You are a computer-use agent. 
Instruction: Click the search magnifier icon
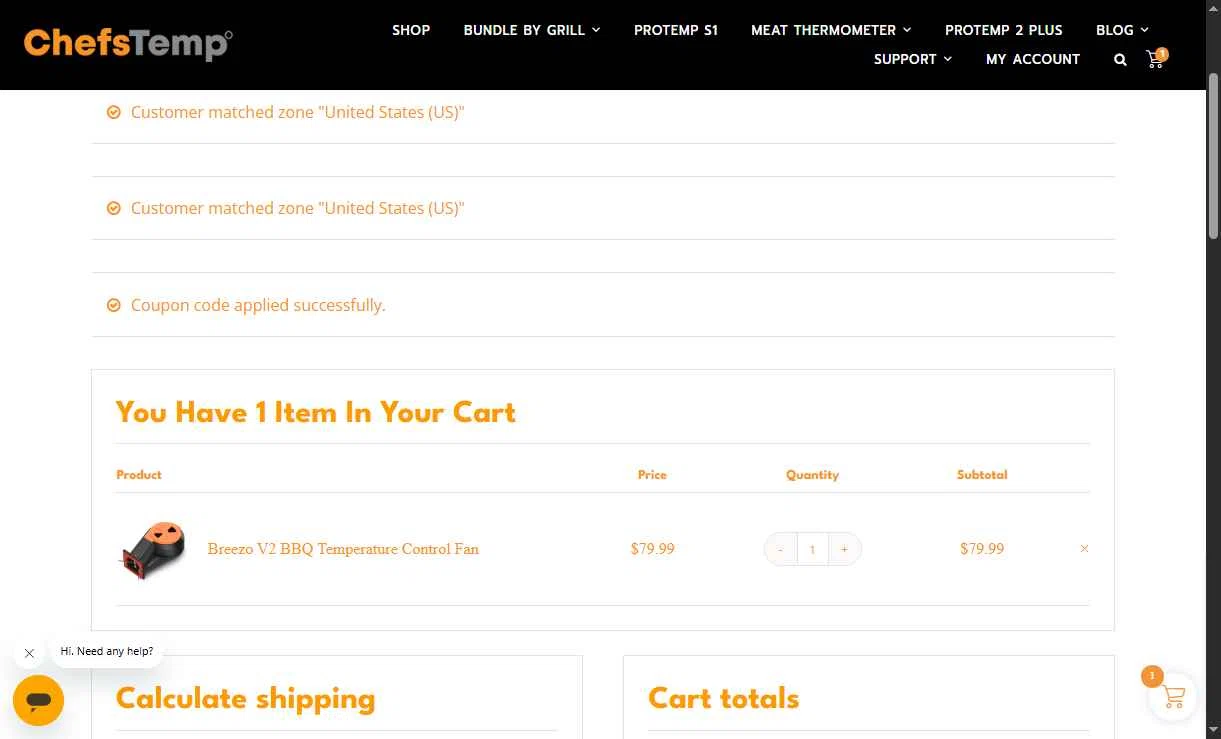[1120, 60]
